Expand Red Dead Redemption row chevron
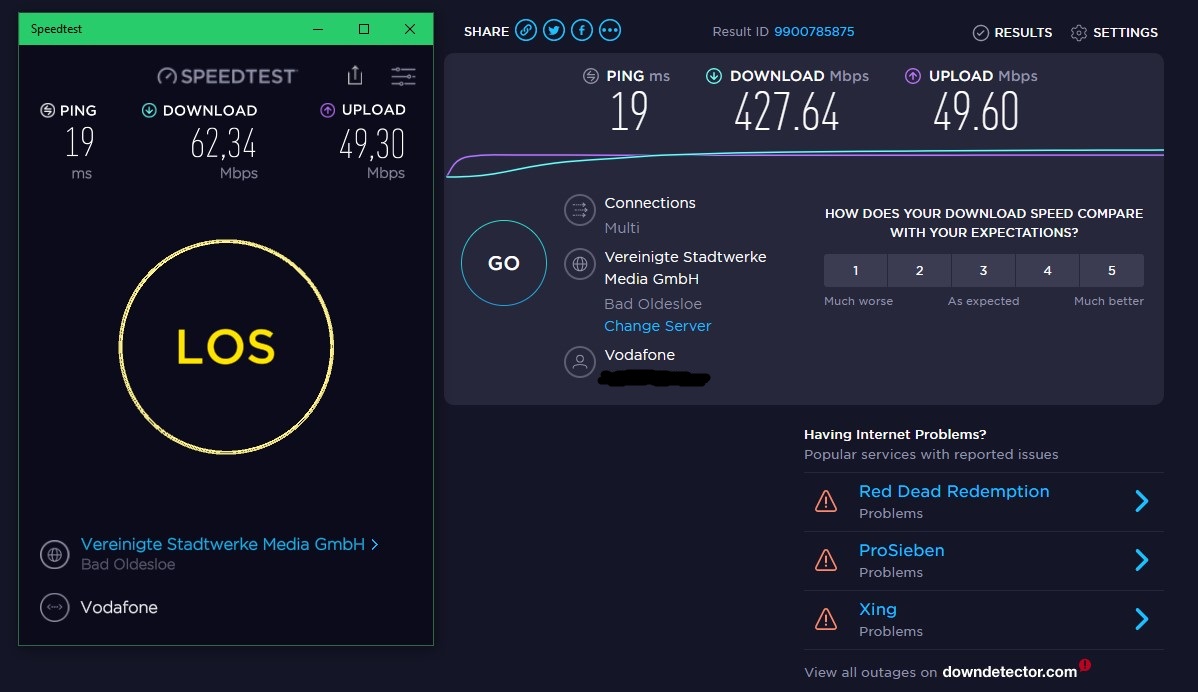The image size is (1198, 692). [x=1141, y=501]
